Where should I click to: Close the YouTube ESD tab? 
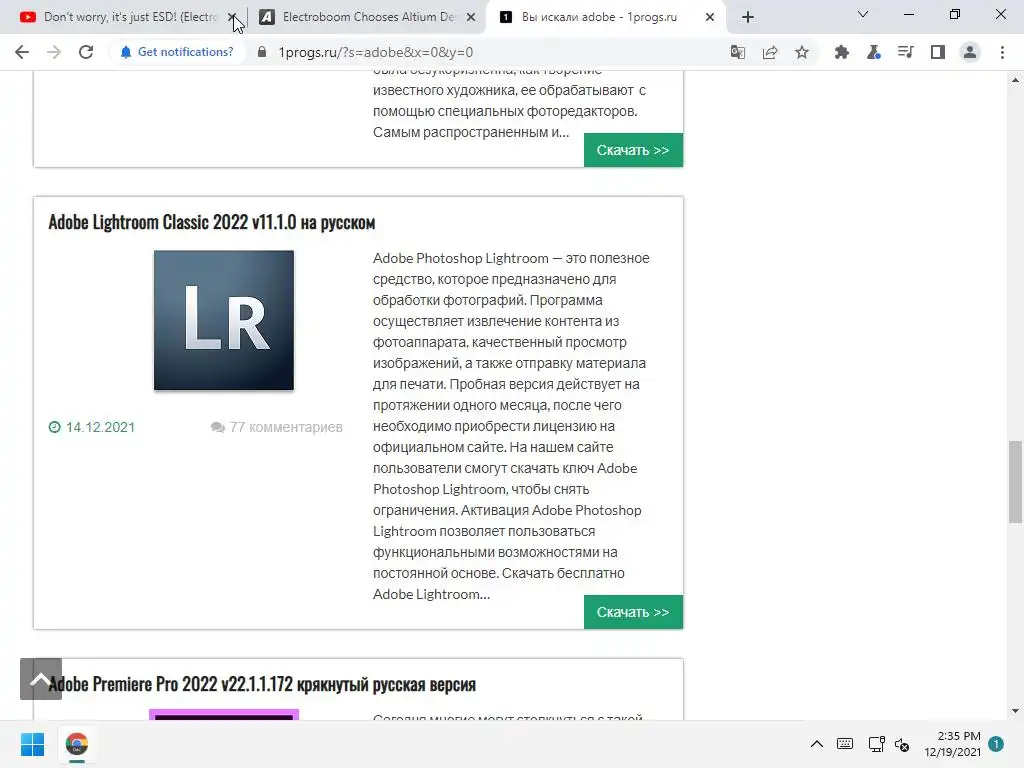(232, 17)
